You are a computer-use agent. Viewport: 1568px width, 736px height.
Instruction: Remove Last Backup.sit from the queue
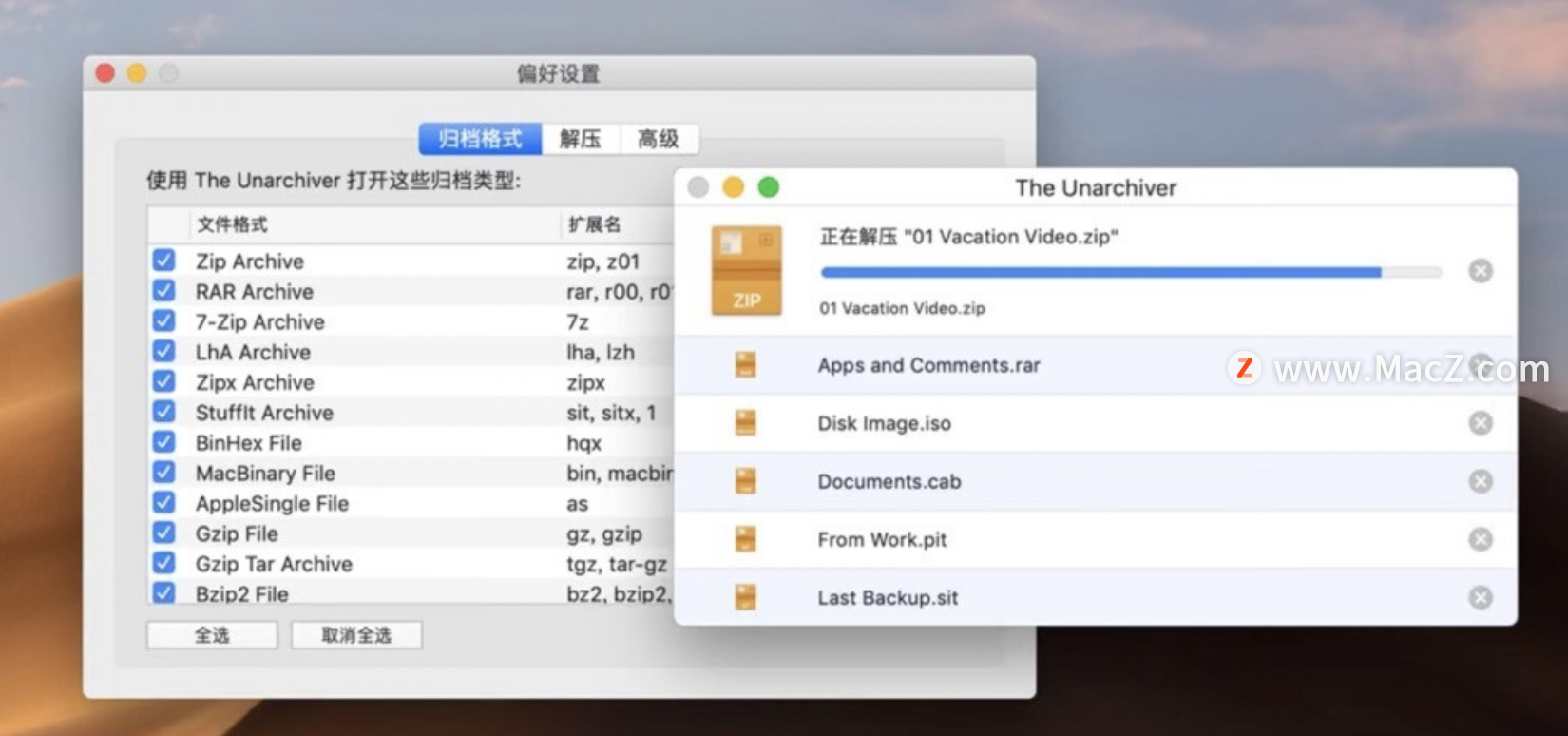click(x=1481, y=597)
